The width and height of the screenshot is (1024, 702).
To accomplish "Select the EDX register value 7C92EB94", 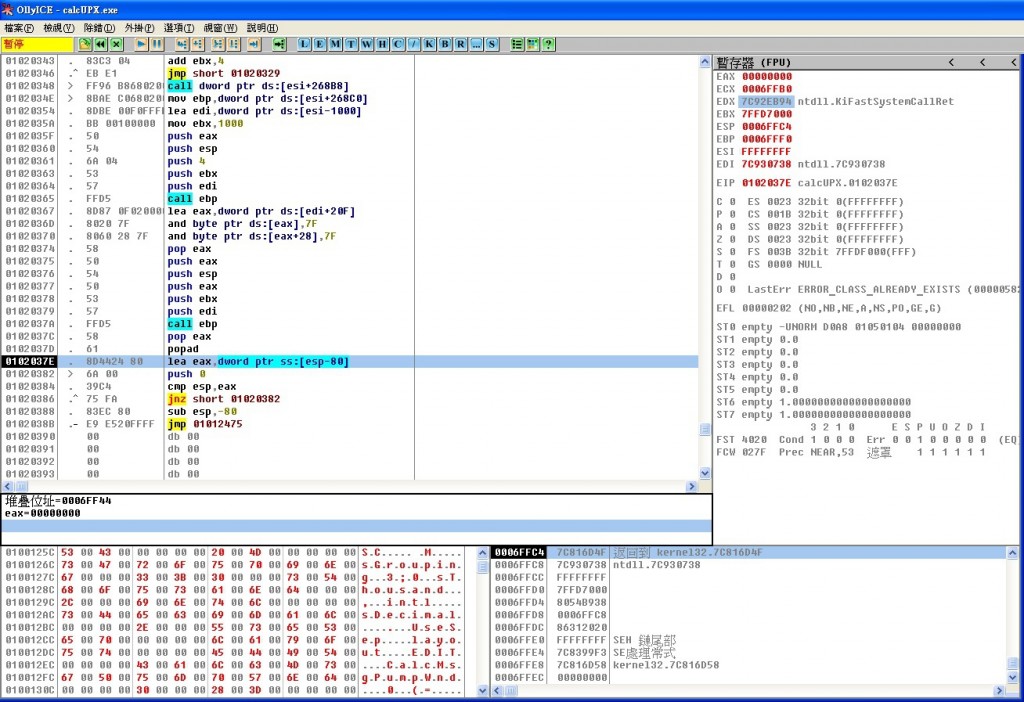I will tap(767, 102).
